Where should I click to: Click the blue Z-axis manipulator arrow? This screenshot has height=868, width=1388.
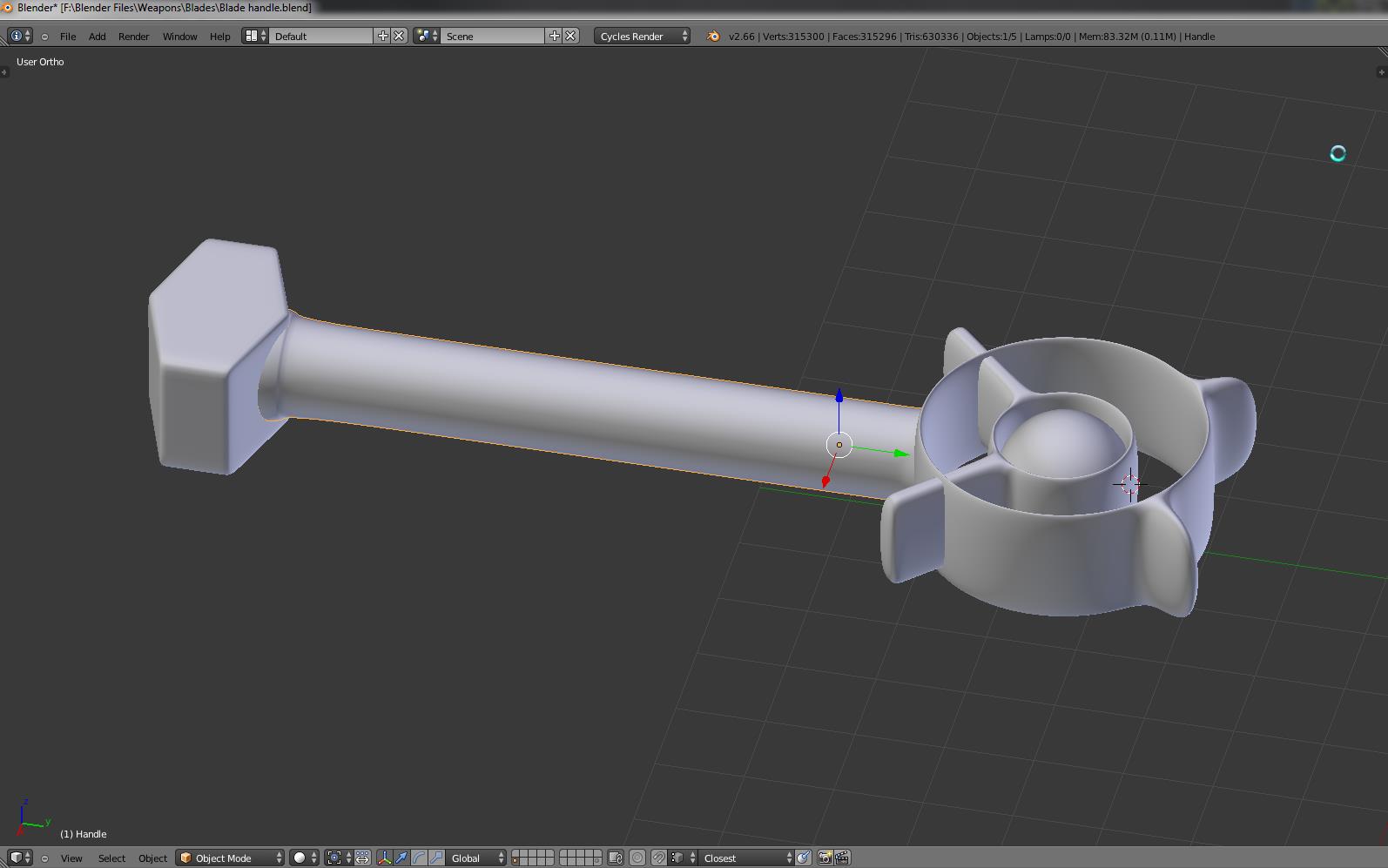[x=839, y=397]
